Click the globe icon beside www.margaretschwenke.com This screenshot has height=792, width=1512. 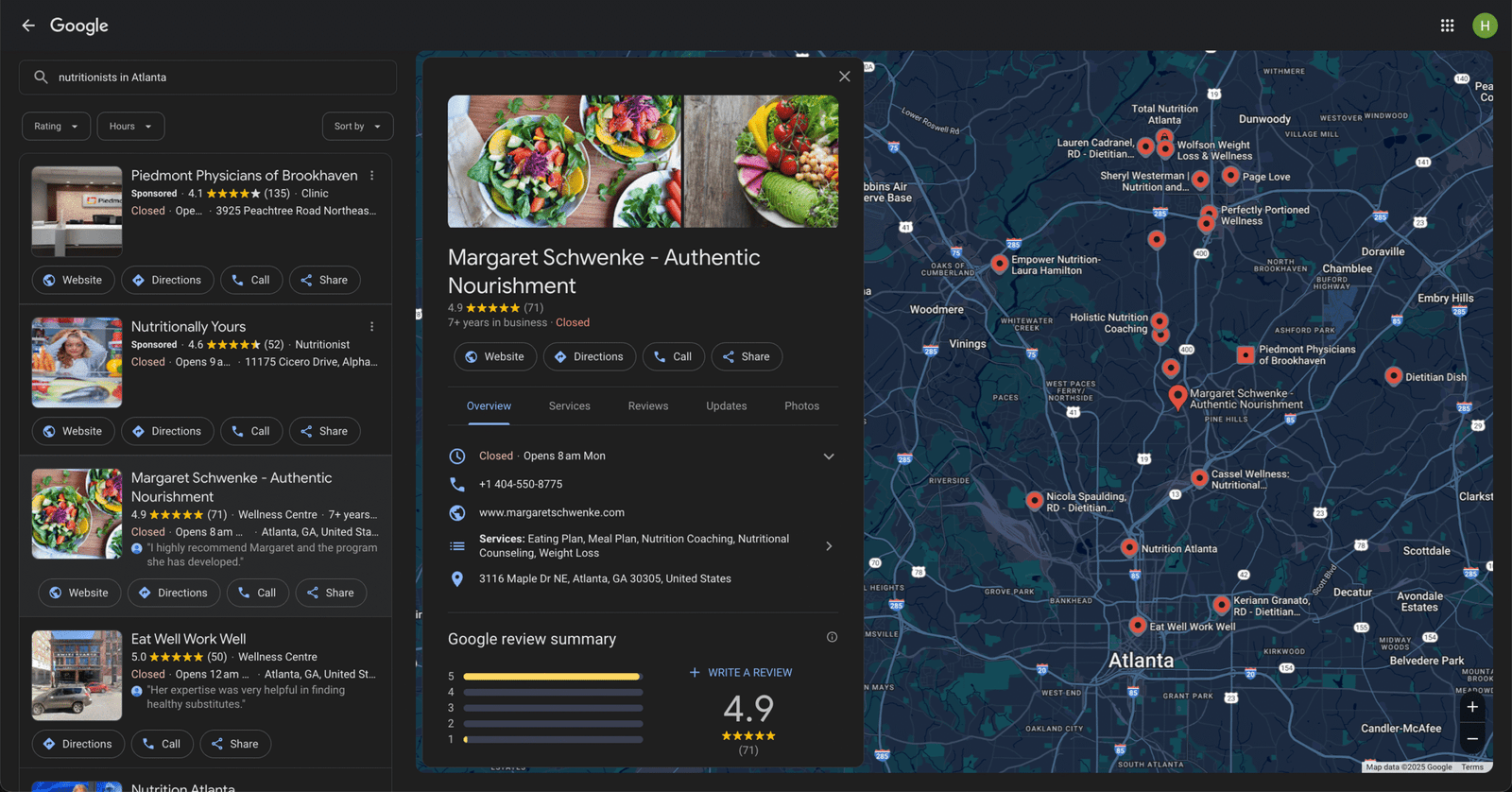coord(457,512)
